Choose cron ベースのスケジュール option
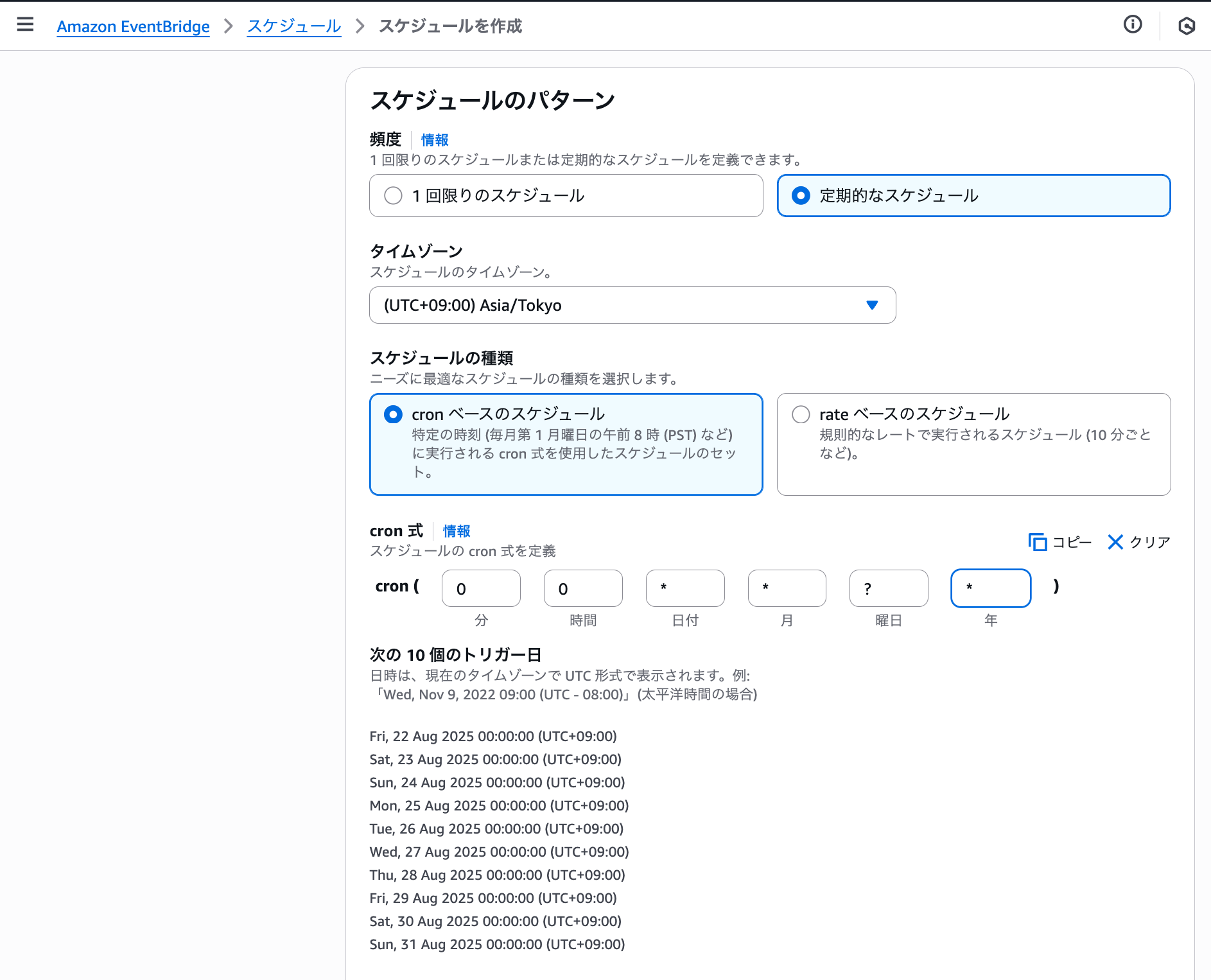Screen dimensions: 1211x980 pos(393,415)
